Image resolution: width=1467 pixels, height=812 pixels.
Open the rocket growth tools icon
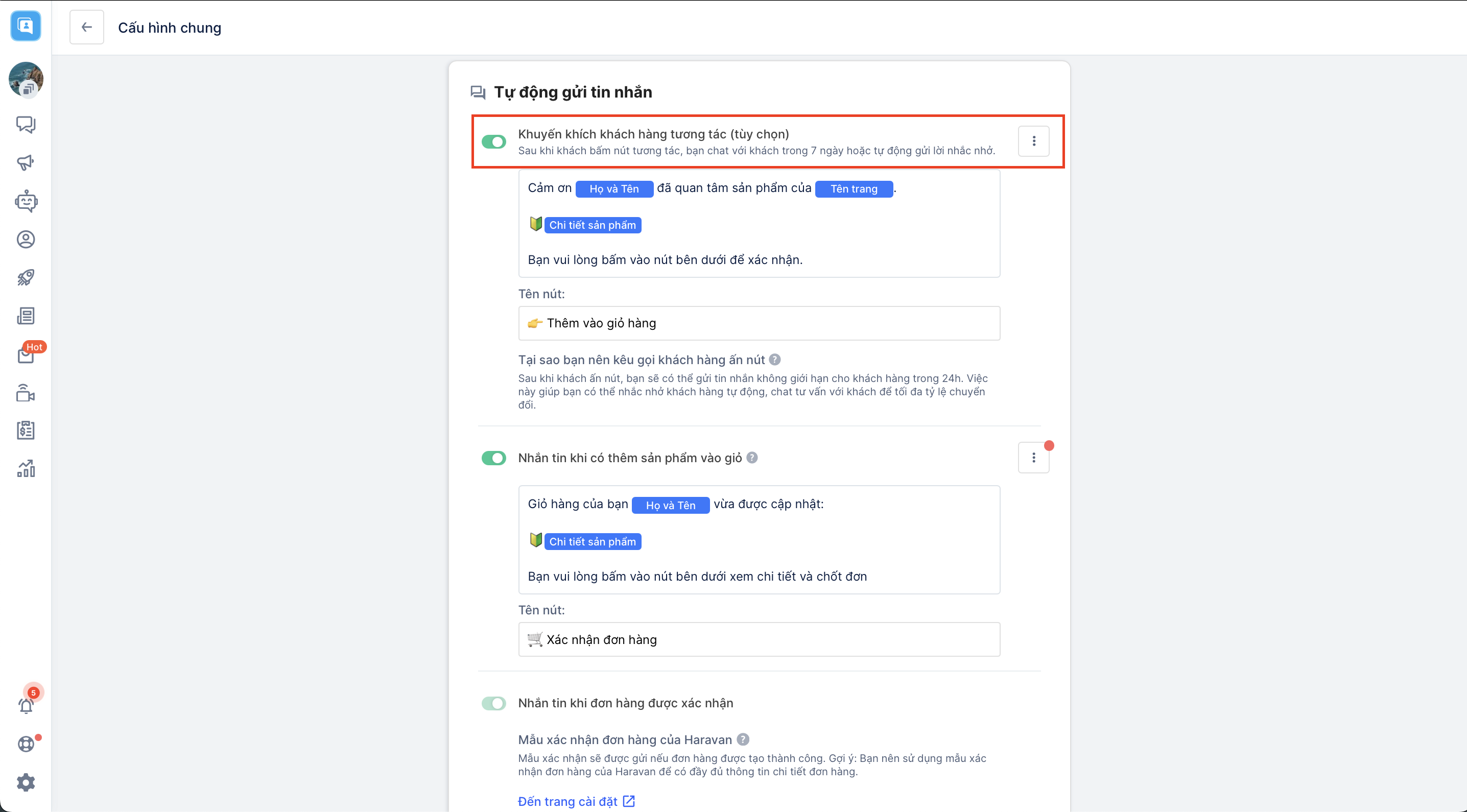(x=26, y=277)
